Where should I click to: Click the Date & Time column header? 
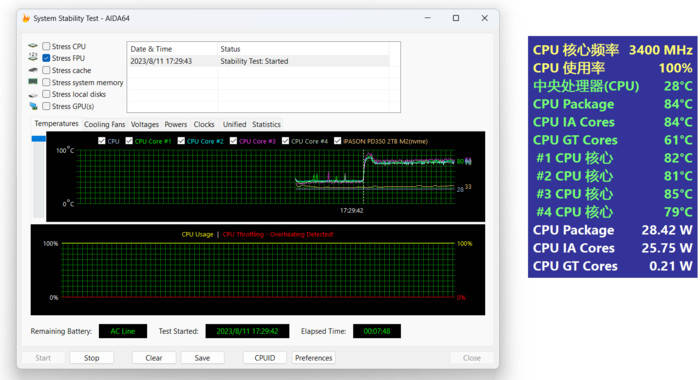172,49
